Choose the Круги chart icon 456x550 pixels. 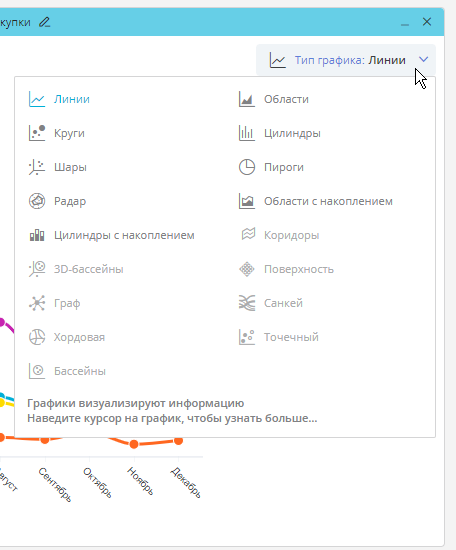(x=37, y=133)
